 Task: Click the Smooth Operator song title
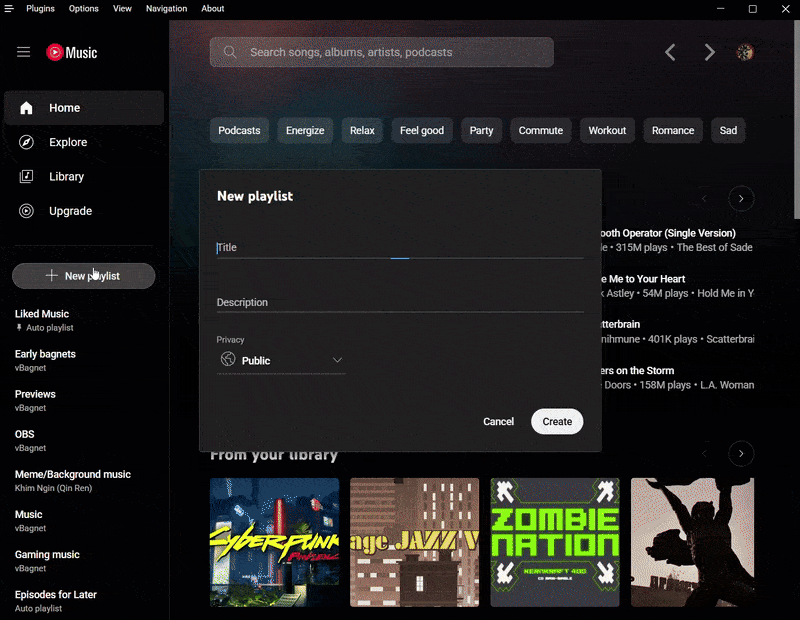click(669, 233)
